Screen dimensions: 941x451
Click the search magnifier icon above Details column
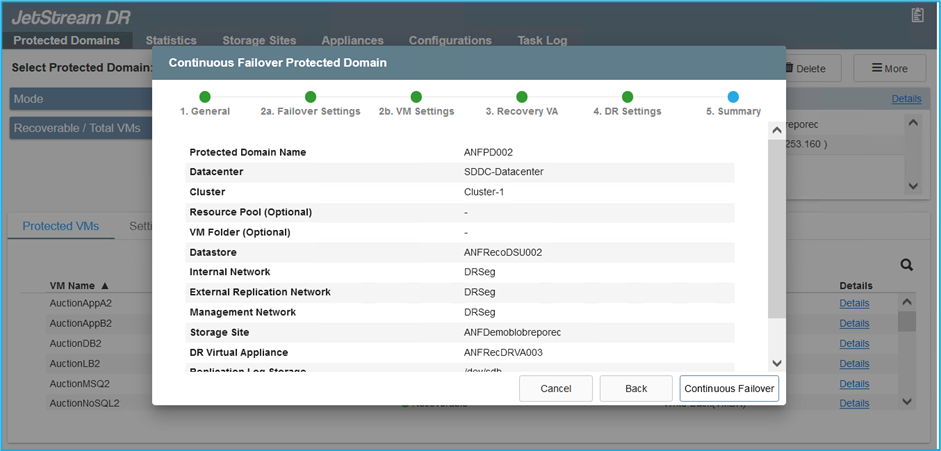pyautogui.click(x=907, y=265)
